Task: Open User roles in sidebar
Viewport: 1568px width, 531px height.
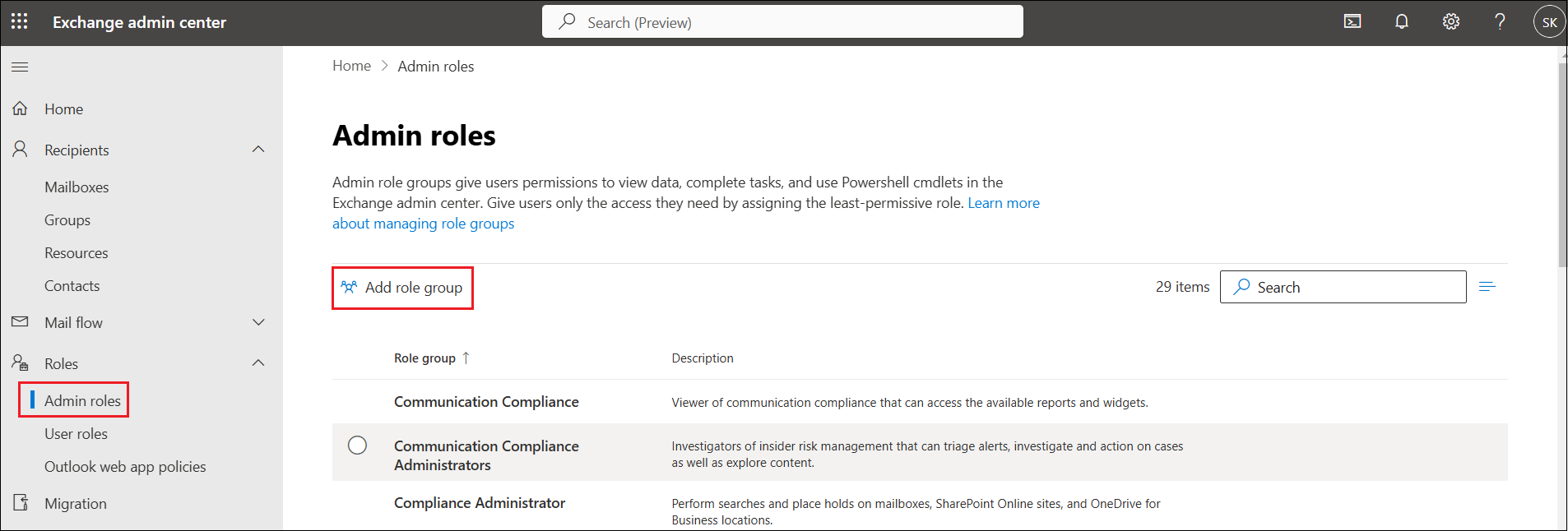Action: 76,434
